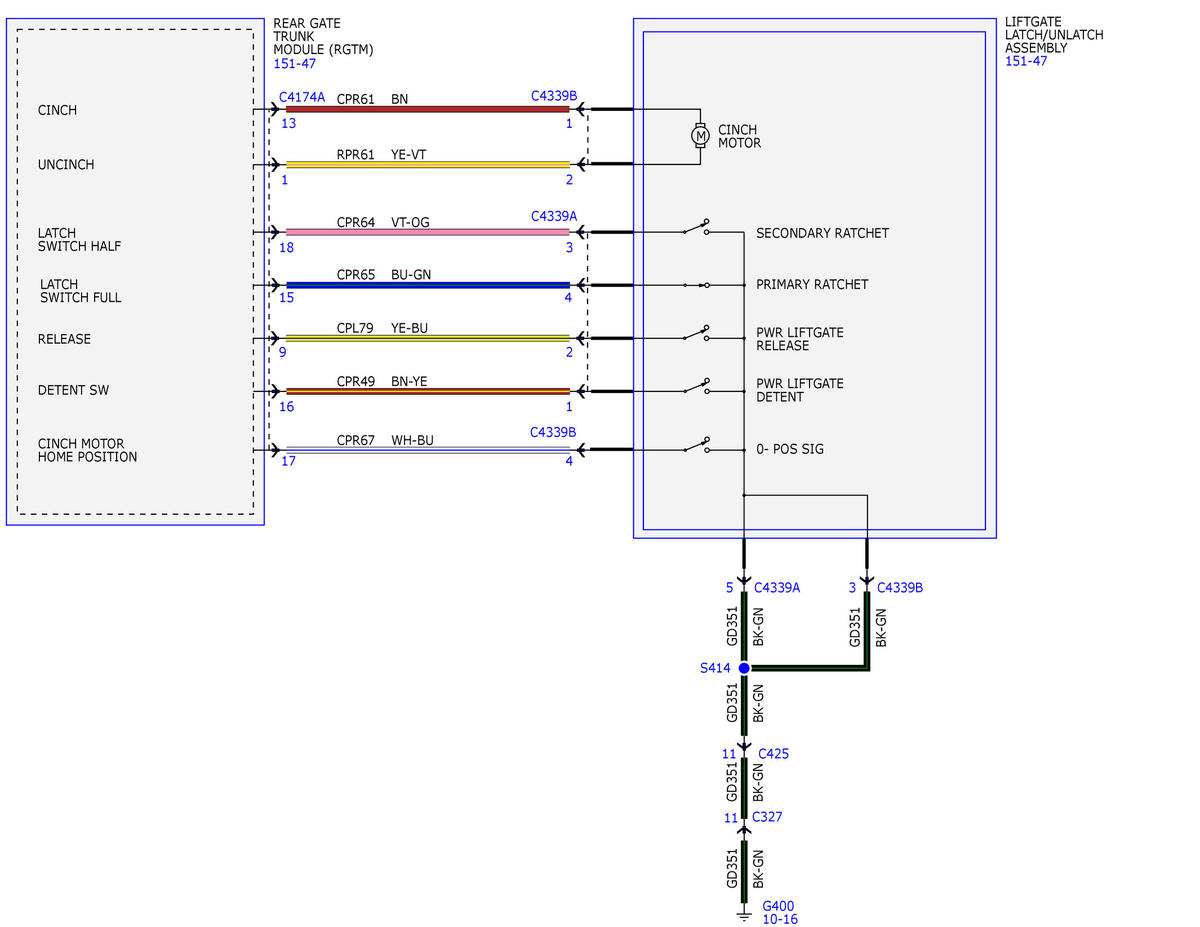1200x927 pixels.
Task: Click pin number 11 beside C327
Action: [x=731, y=818]
